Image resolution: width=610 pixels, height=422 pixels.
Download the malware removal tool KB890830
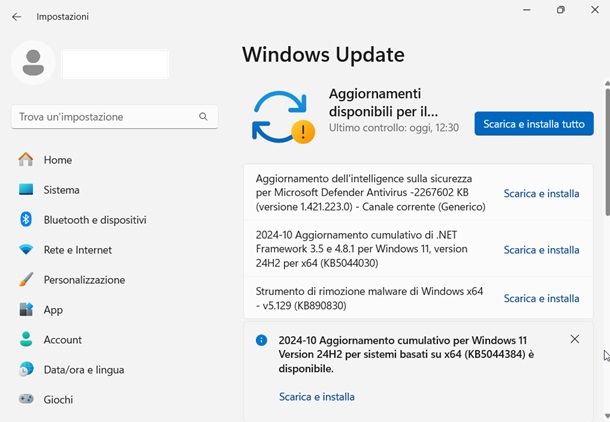[541, 298]
